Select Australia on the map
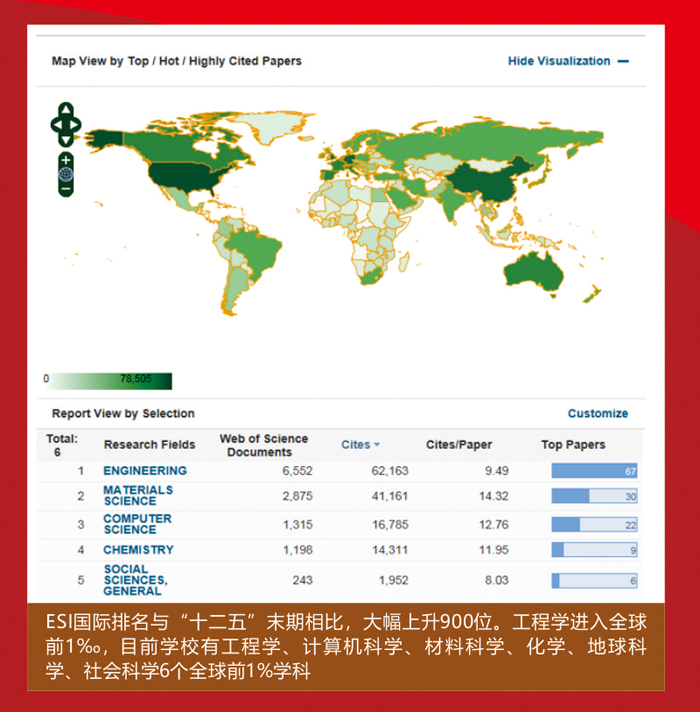Viewport: 700px width, 712px height. pos(535,272)
